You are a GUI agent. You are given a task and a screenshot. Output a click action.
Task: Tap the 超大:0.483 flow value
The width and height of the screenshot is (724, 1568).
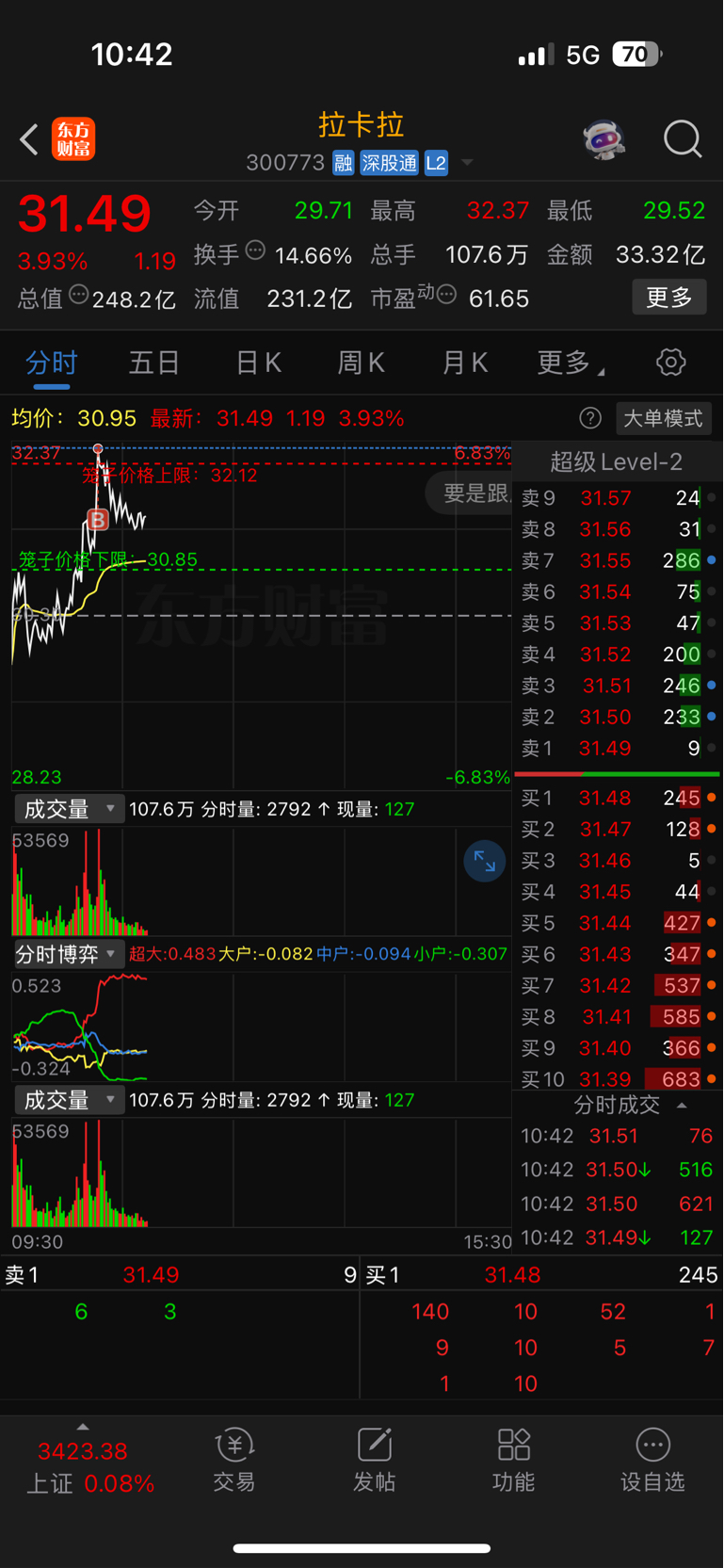(x=172, y=954)
